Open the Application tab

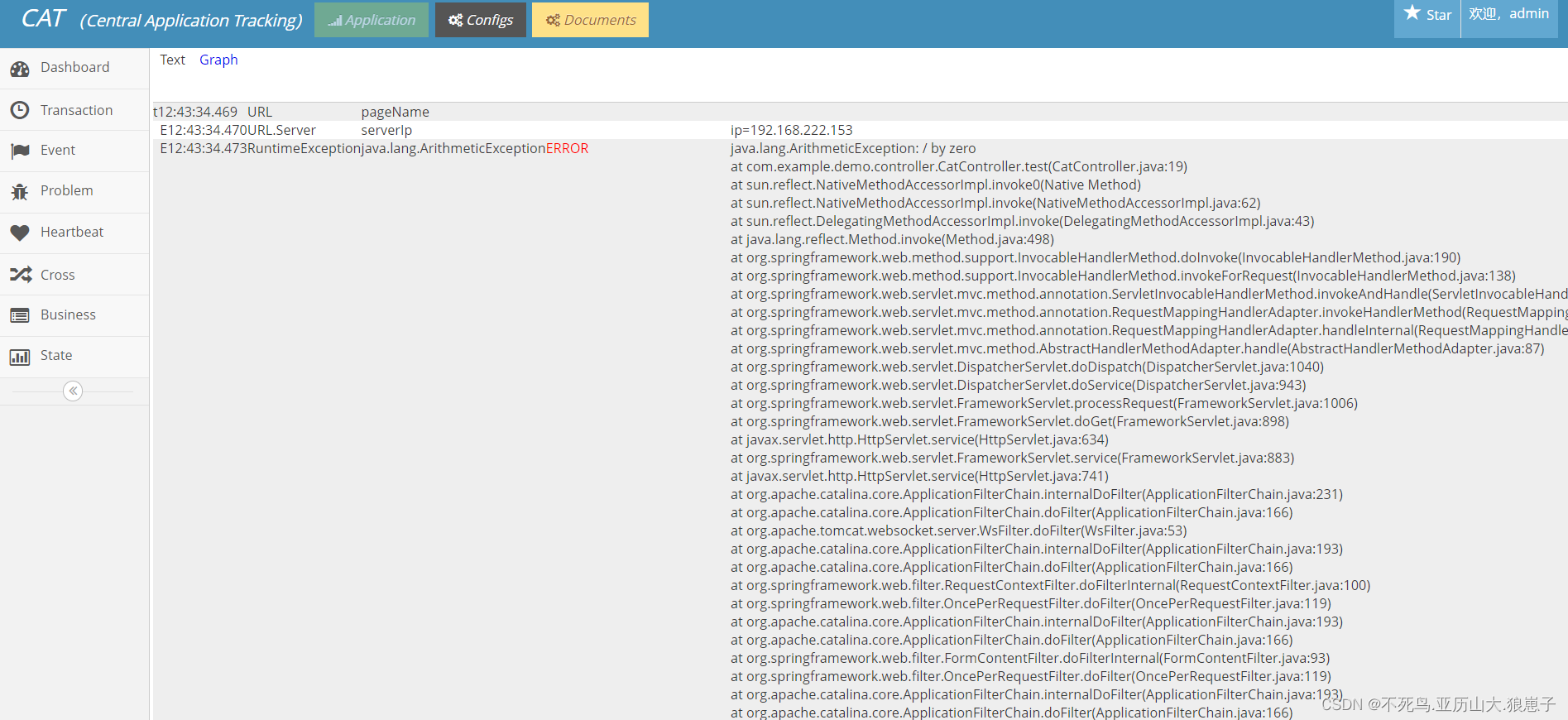pyautogui.click(x=372, y=20)
